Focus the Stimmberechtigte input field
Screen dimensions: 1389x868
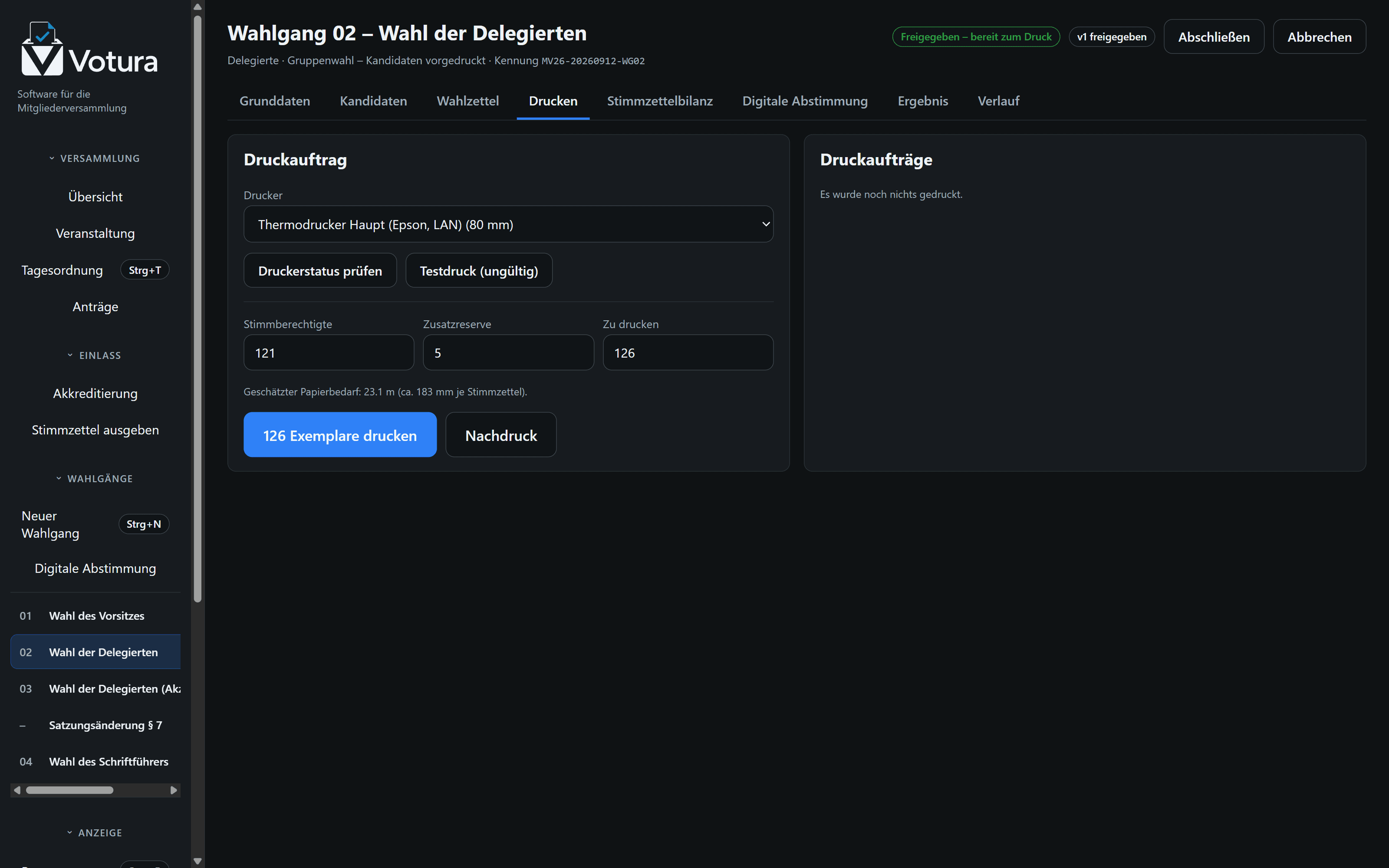pos(328,352)
